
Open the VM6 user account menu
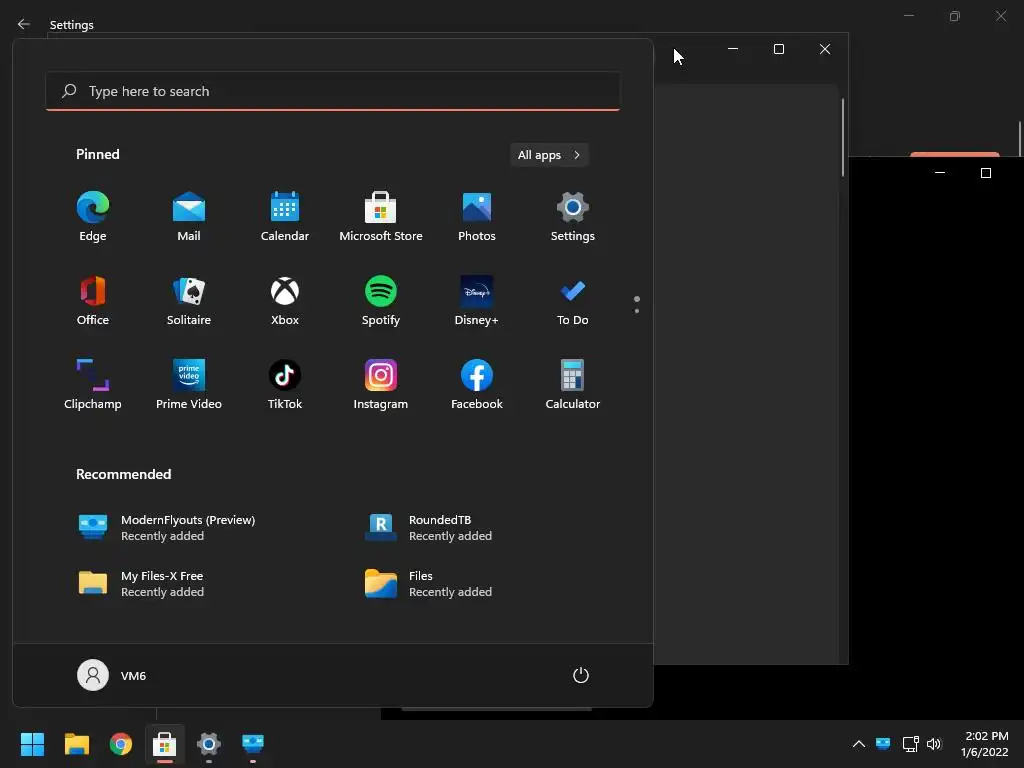[112, 675]
